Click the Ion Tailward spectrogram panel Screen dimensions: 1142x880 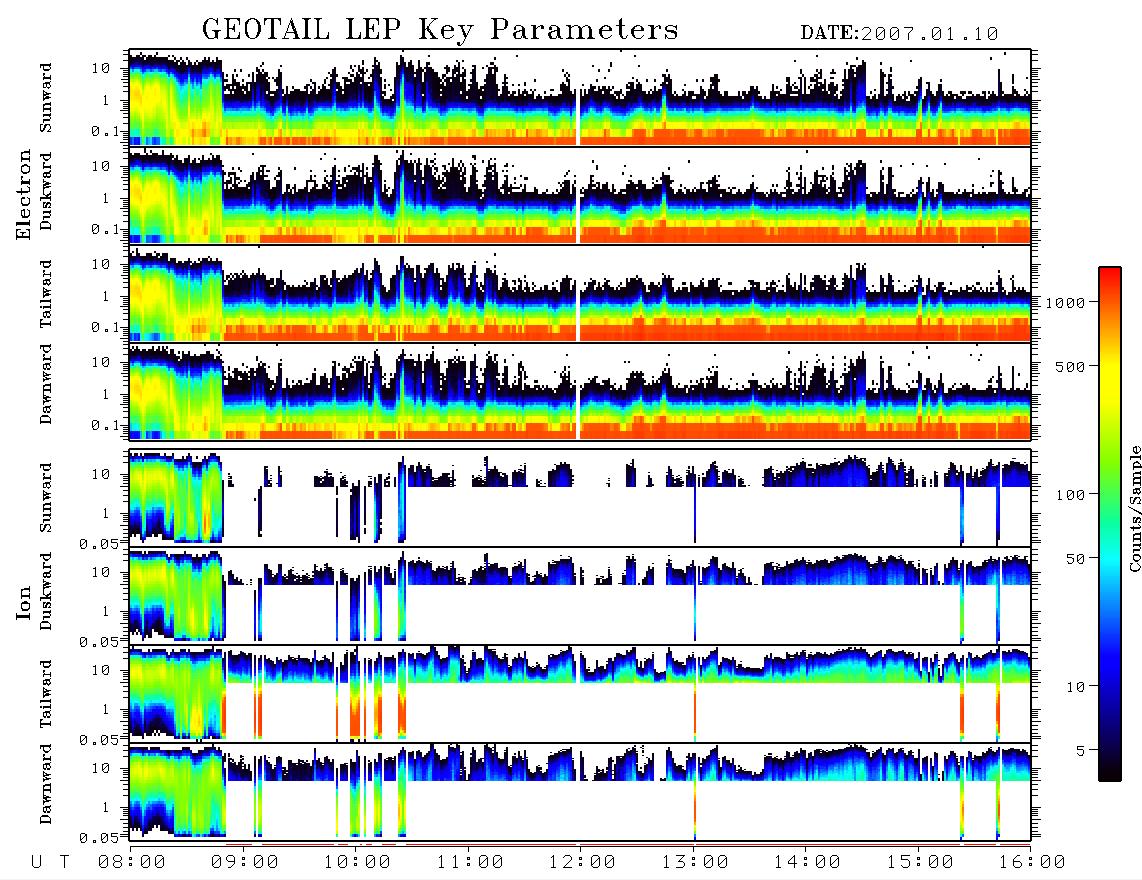(580, 694)
